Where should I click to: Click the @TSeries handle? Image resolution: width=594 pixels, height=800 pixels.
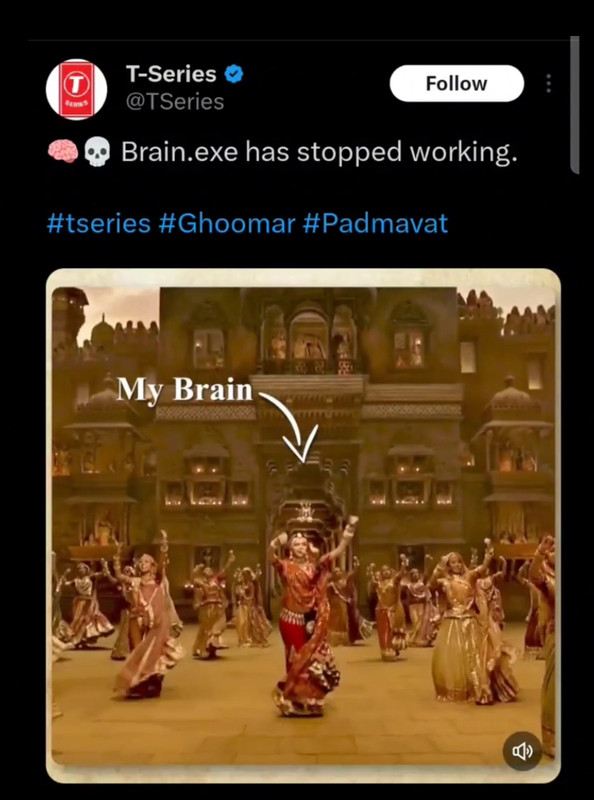coord(175,102)
